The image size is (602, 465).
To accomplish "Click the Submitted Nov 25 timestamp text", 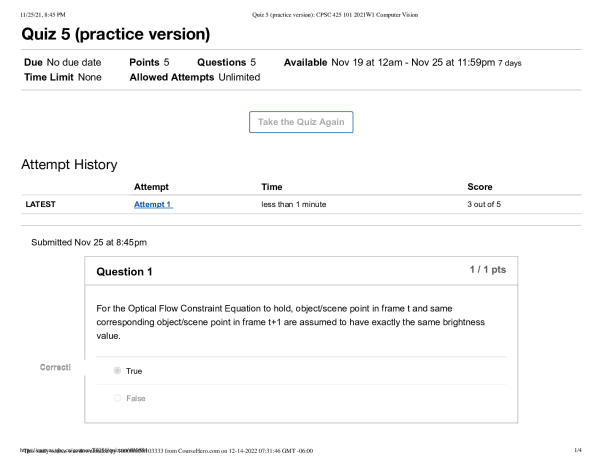I will (89, 243).
